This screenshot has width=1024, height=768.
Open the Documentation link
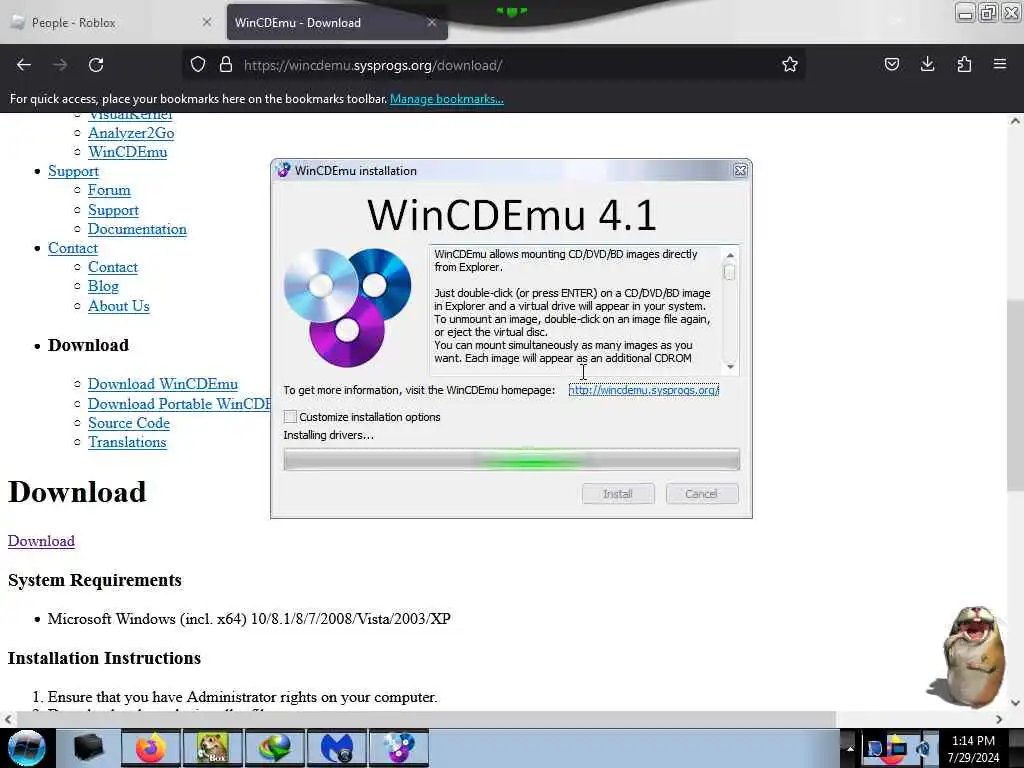[x=137, y=229]
